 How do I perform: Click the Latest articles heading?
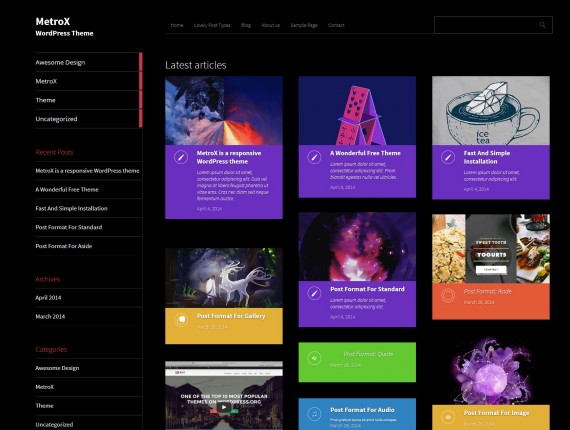[196, 65]
